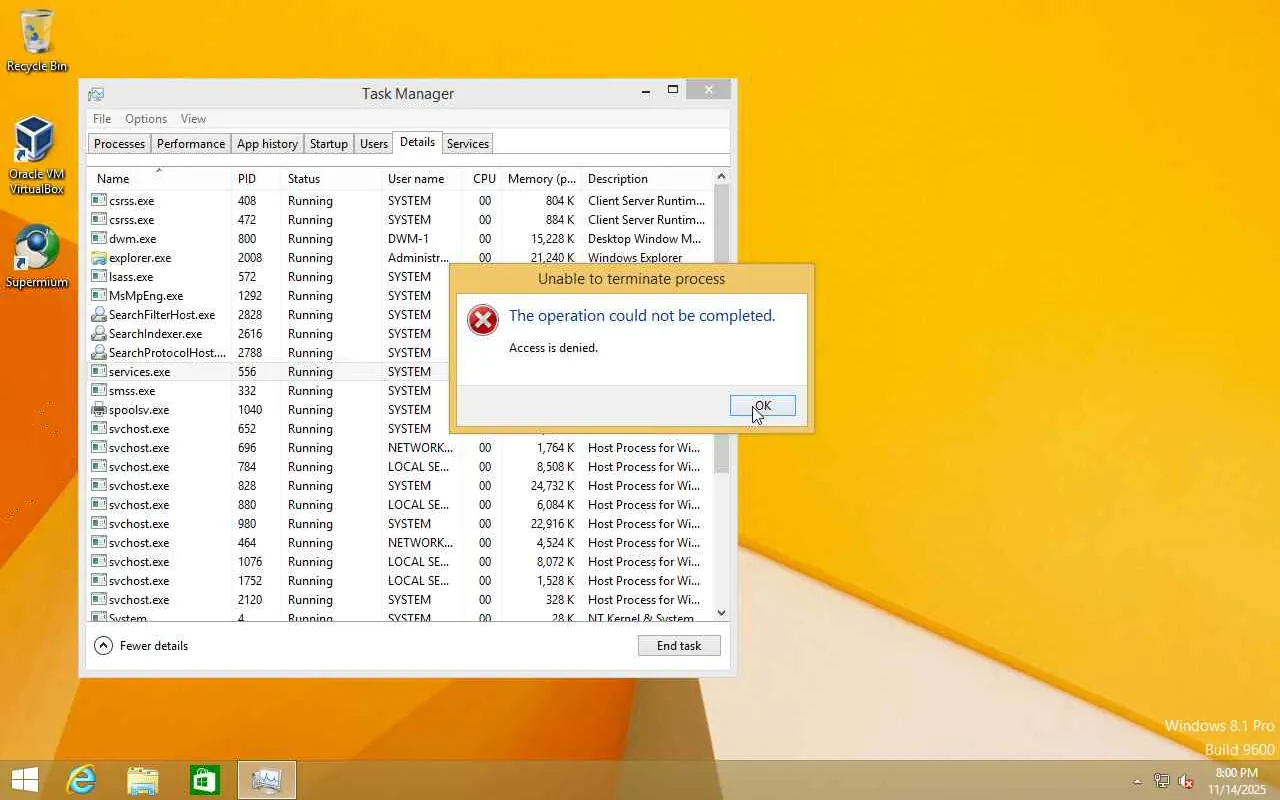
Task: Sort by the CPU column header
Action: 483,179
